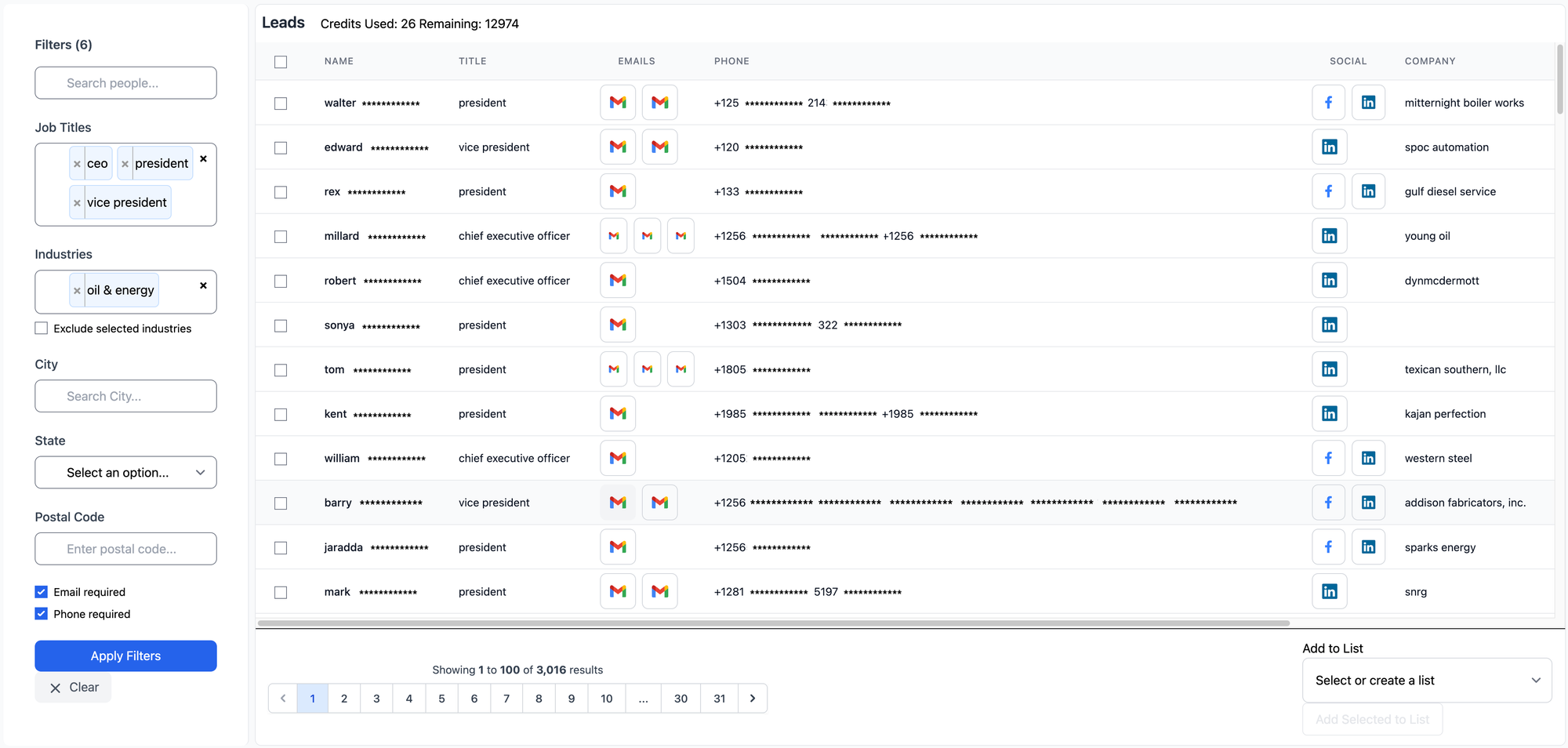Screen dimensions: 1568x748
Task: Uncheck the Email required checkbox
Action: [42, 592]
